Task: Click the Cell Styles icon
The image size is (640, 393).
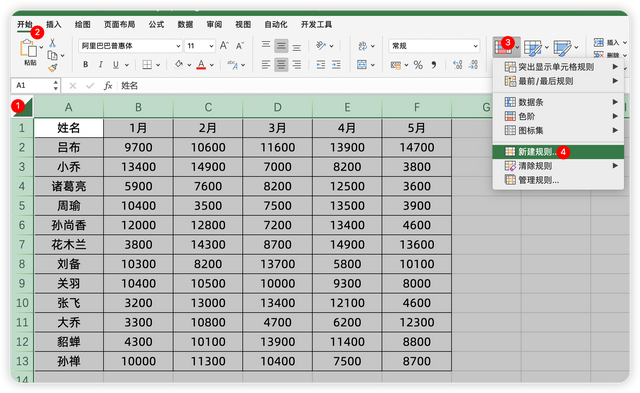Action: point(562,48)
